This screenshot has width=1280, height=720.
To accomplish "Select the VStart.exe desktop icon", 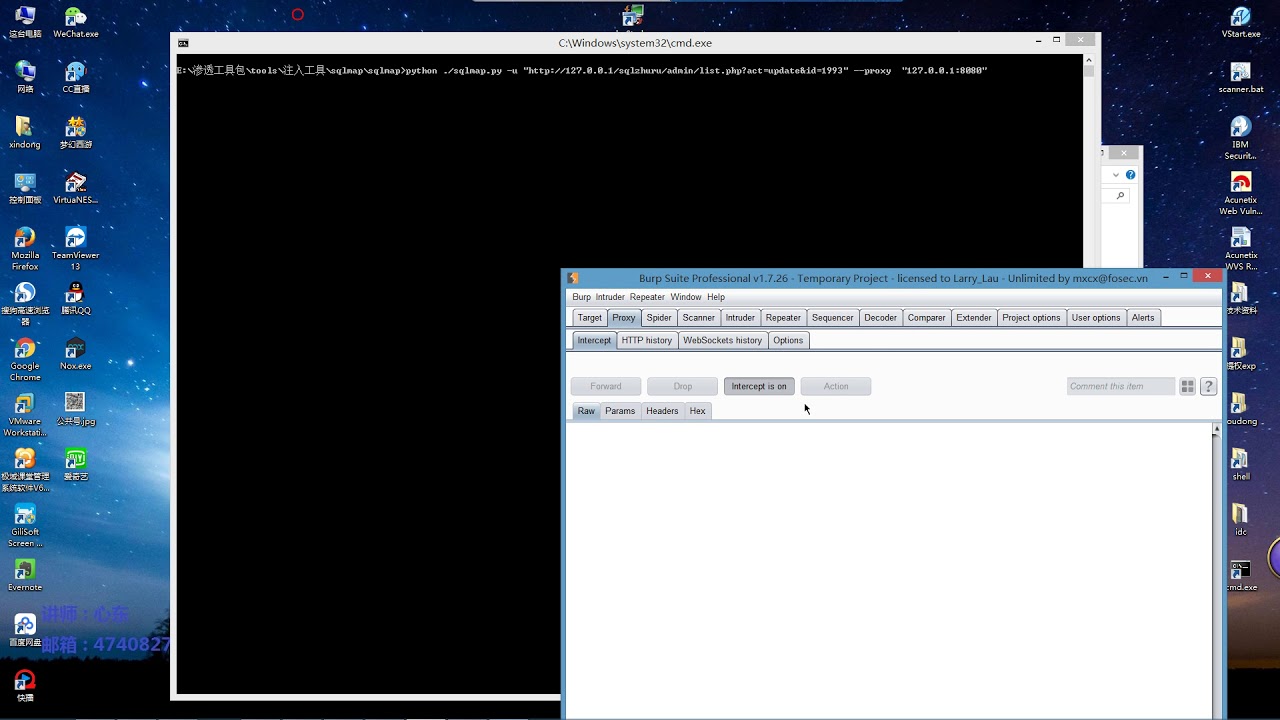I will tap(1241, 22).
